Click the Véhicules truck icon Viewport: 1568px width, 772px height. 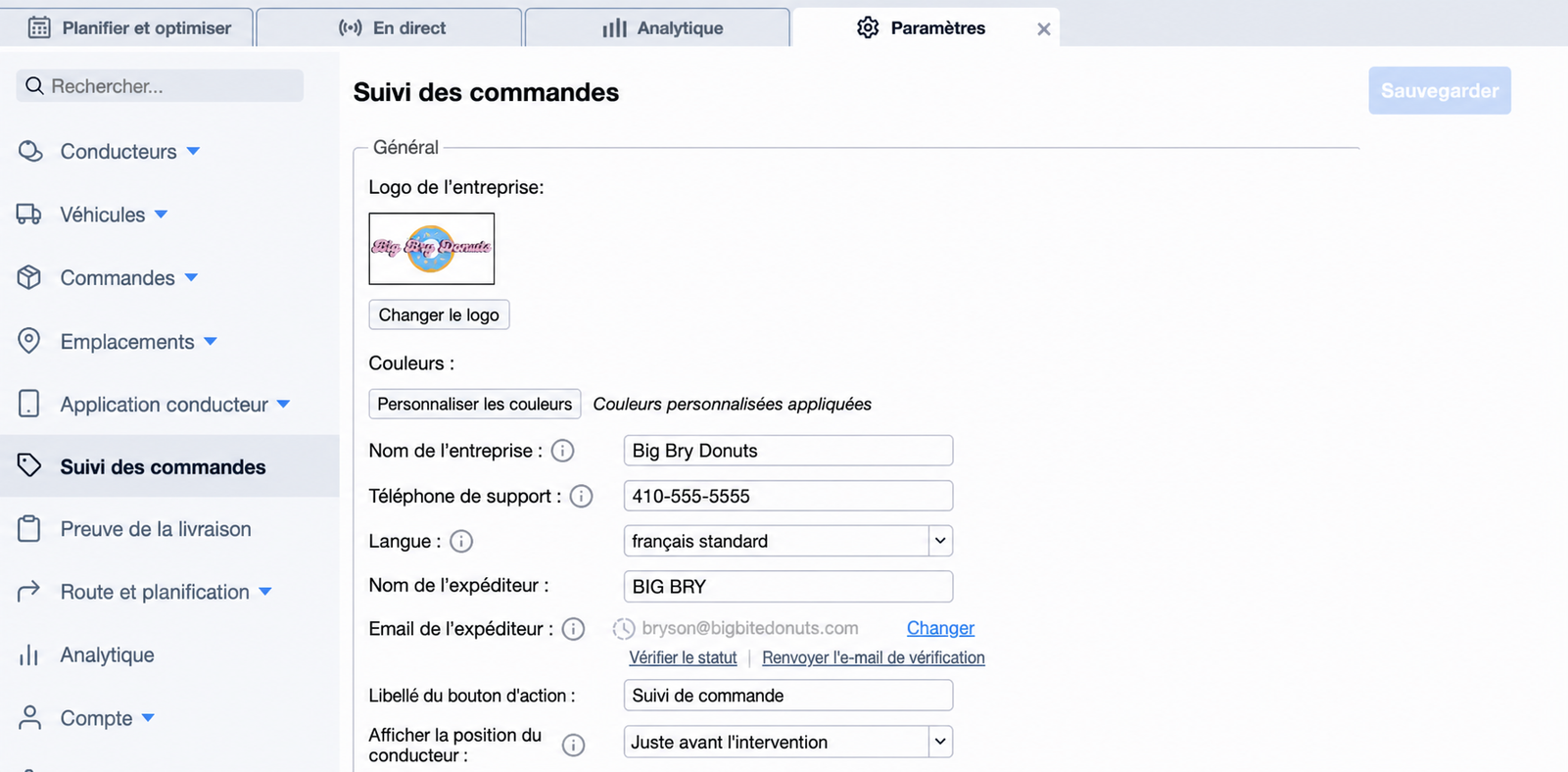click(x=29, y=215)
